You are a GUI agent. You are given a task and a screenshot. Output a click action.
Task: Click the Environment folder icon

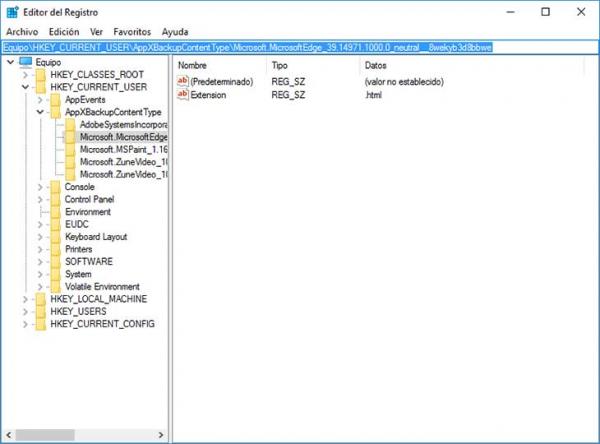point(55,212)
